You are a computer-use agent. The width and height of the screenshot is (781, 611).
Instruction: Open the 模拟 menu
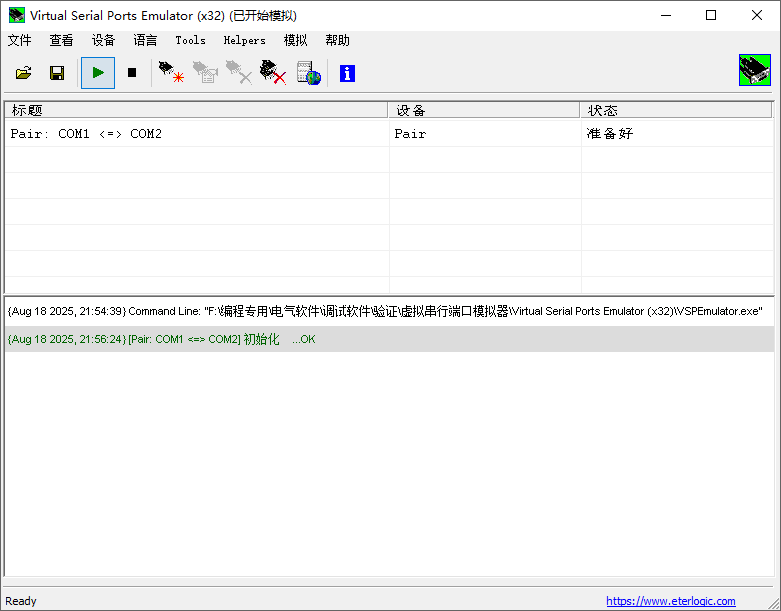pyautogui.click(x=295, y=41)
